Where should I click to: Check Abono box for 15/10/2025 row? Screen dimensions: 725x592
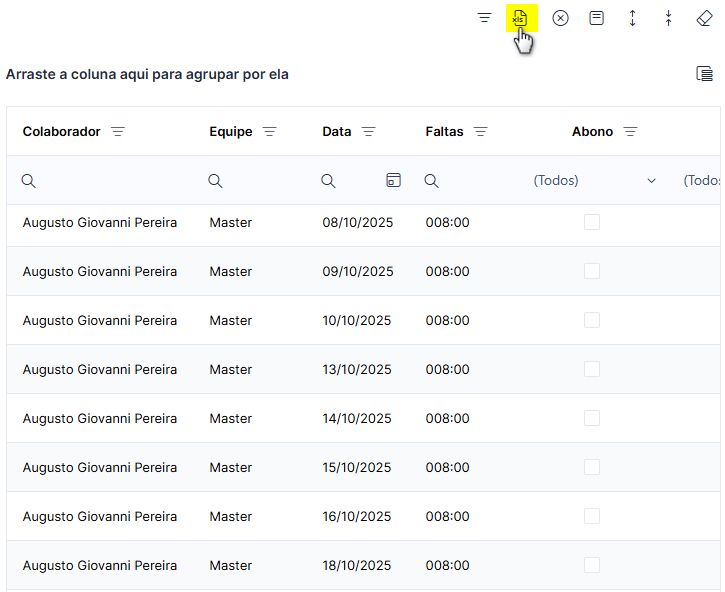click(x=592, y=467)
